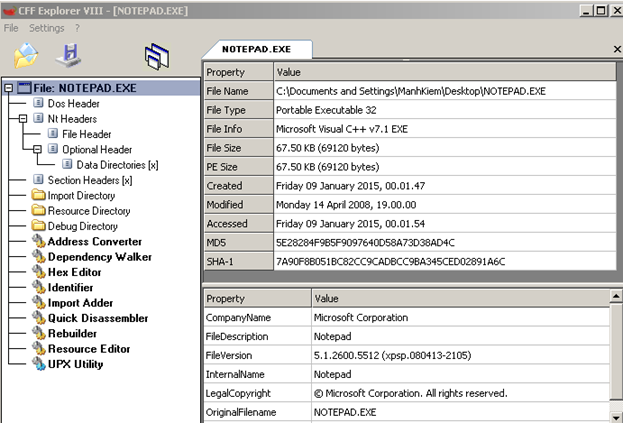Open the Rebuilder tool
The width and height of the screenshot is (623, 423).
pyautogui.click(x=72, y=334)
